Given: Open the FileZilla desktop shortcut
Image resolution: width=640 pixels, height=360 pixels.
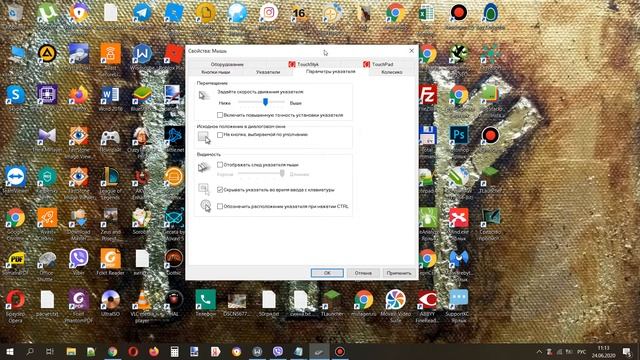Looking at the screenshot, I should pyautogui.click(x=427, y=95).
